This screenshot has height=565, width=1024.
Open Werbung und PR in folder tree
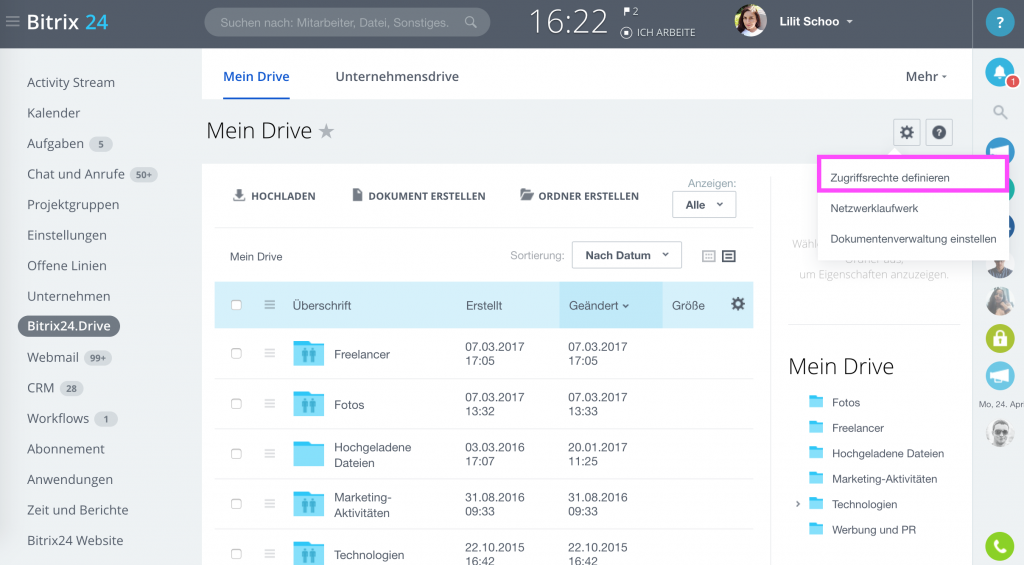[x=874, y=530]
